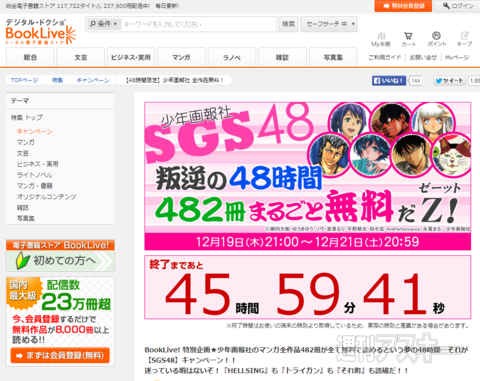Viewport: 480px width, 381px height.
Task: Click the 初めての方へ banner
Action: [60, 255]
